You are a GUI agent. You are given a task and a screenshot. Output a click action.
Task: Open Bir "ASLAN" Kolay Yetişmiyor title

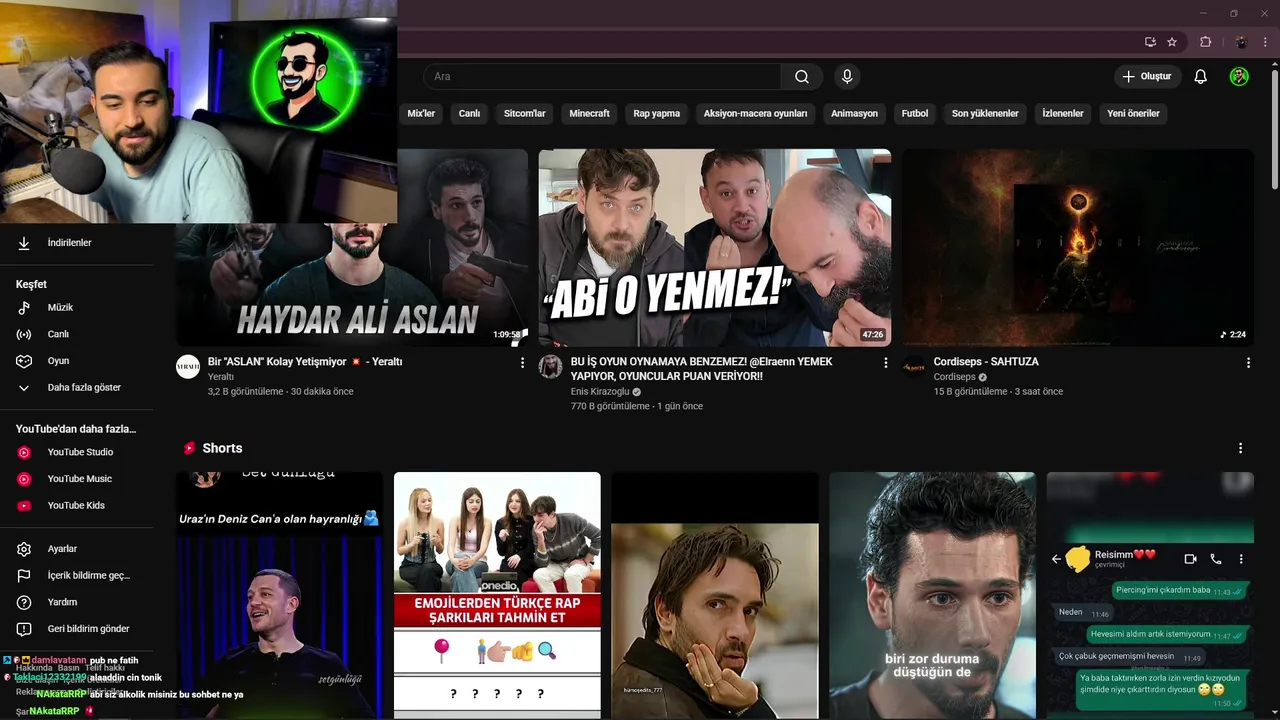[x=305, y=362]
